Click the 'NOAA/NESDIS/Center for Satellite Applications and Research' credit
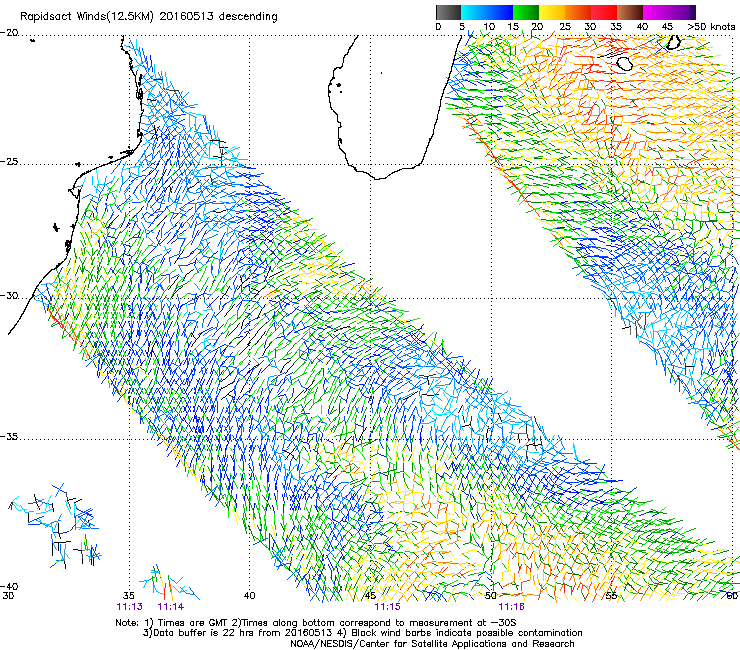This screenshot has height=650, width=740. [x=432, y=644]
